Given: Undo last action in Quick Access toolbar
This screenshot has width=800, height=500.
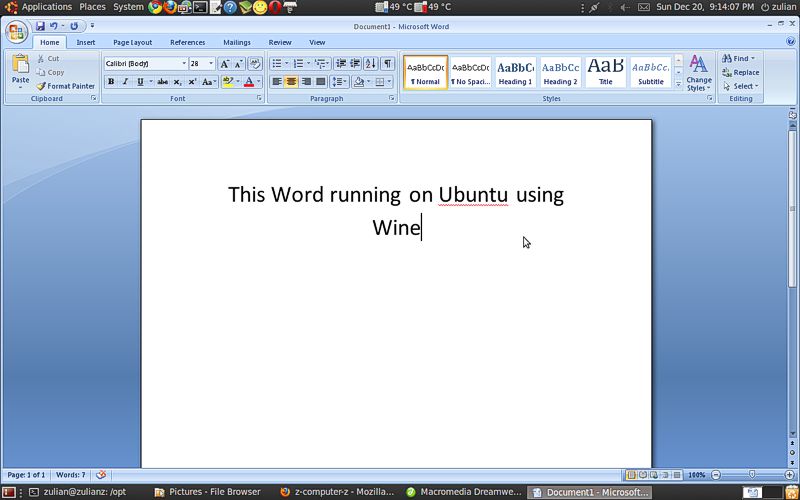Looking at the screenshot, I should [54, 26].
